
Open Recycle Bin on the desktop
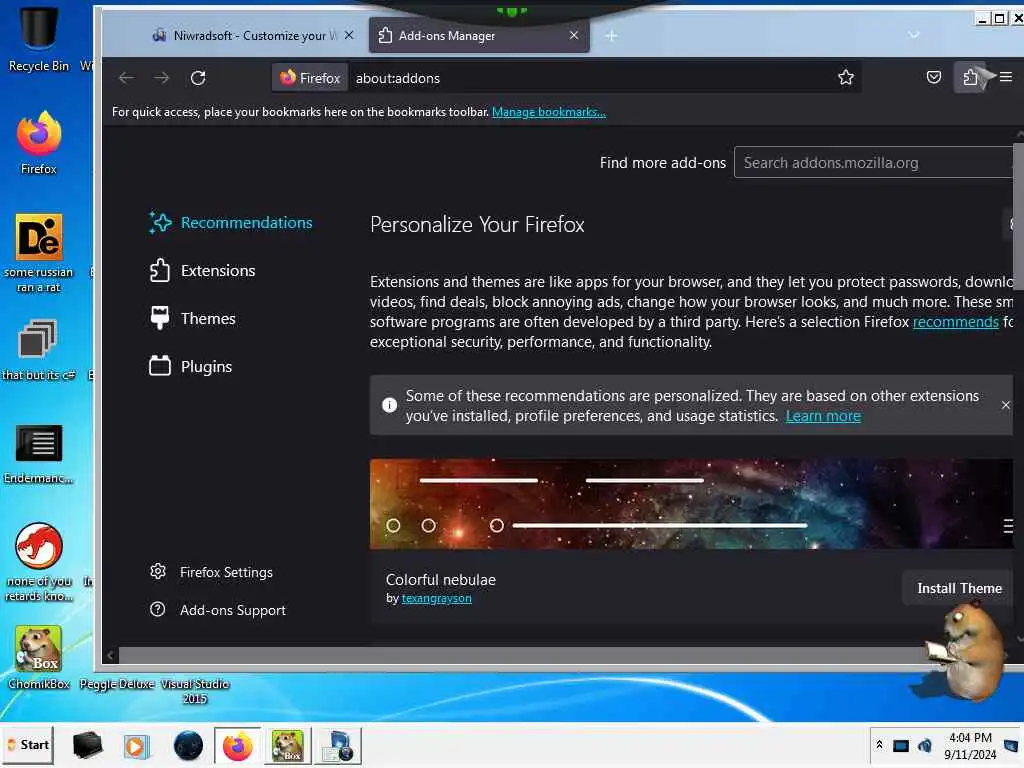pos(39,39)
